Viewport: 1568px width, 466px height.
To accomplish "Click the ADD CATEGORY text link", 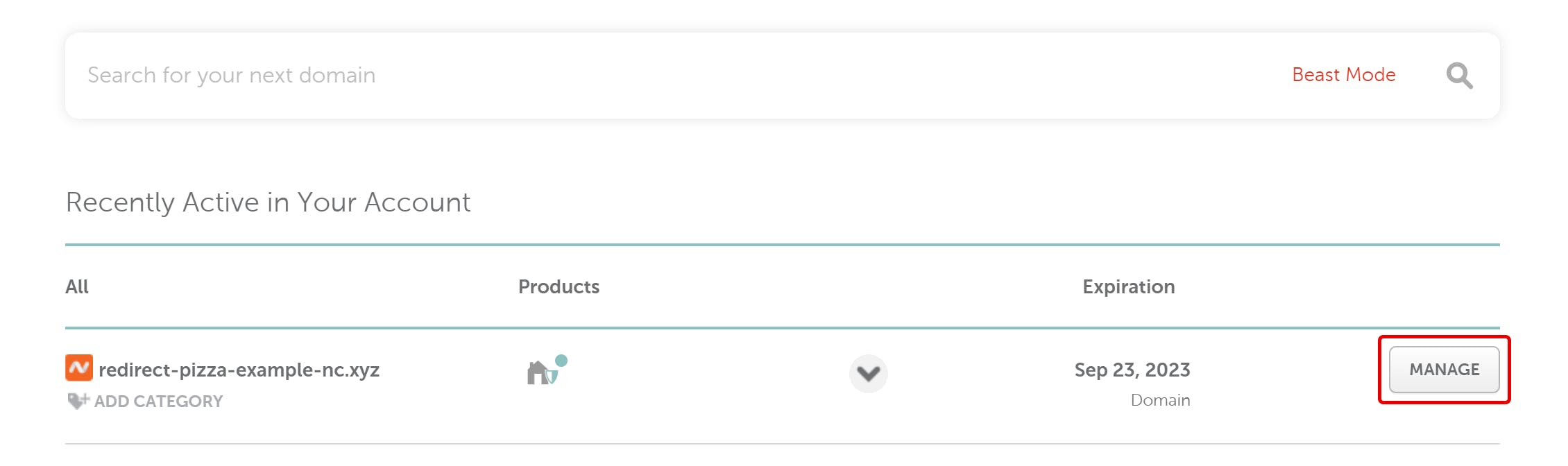I will (x=158, y=402).
